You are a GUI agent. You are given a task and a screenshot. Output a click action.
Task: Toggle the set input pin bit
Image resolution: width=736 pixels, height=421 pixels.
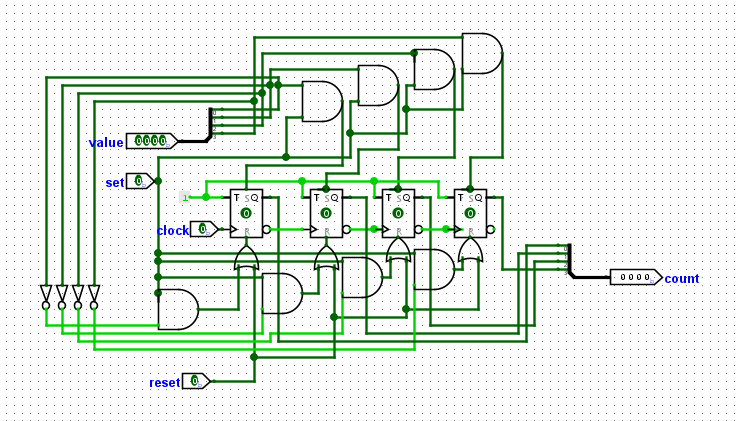click(x=138, y=181)
